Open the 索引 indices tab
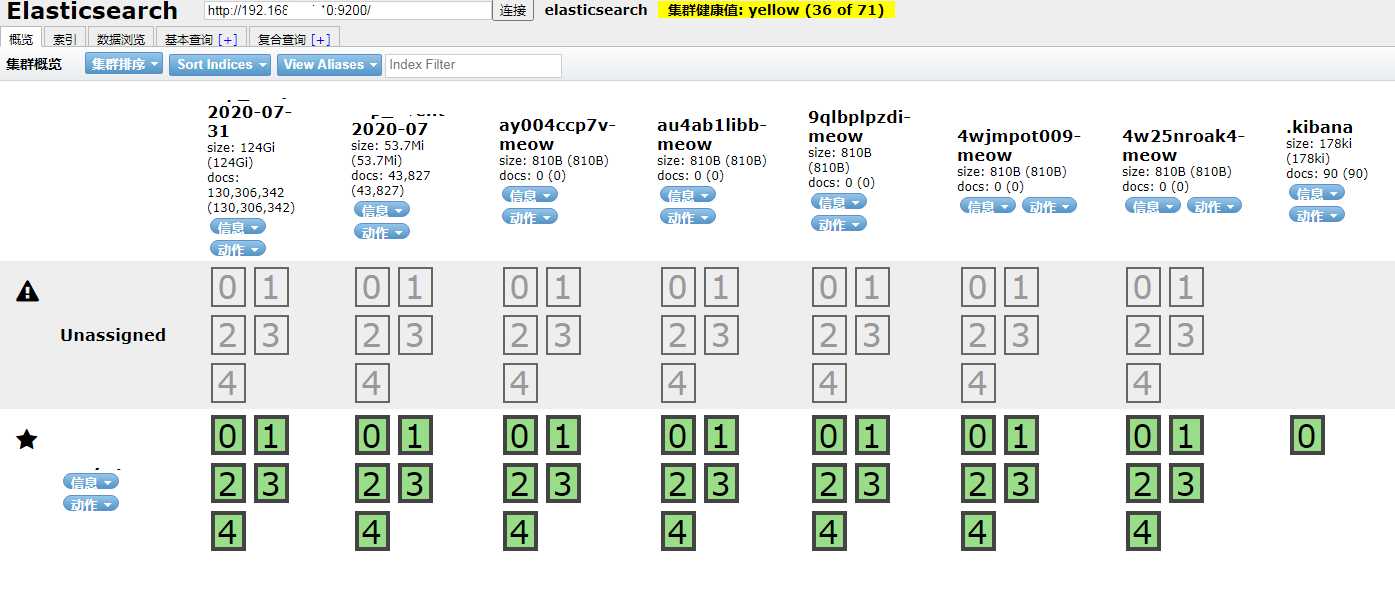The width and height of the screenshot is (1395, 590). [64, 38]
